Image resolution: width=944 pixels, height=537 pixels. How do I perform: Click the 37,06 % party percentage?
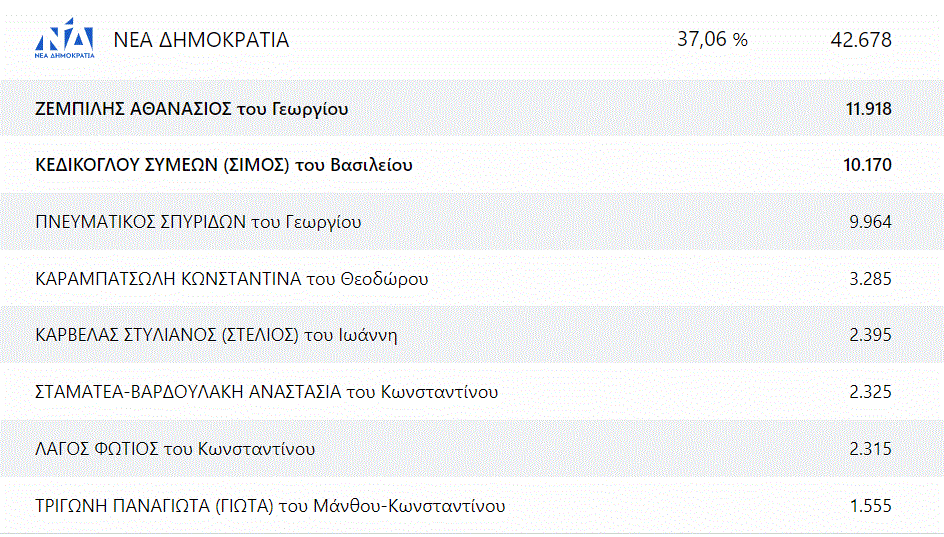[712, 40]
